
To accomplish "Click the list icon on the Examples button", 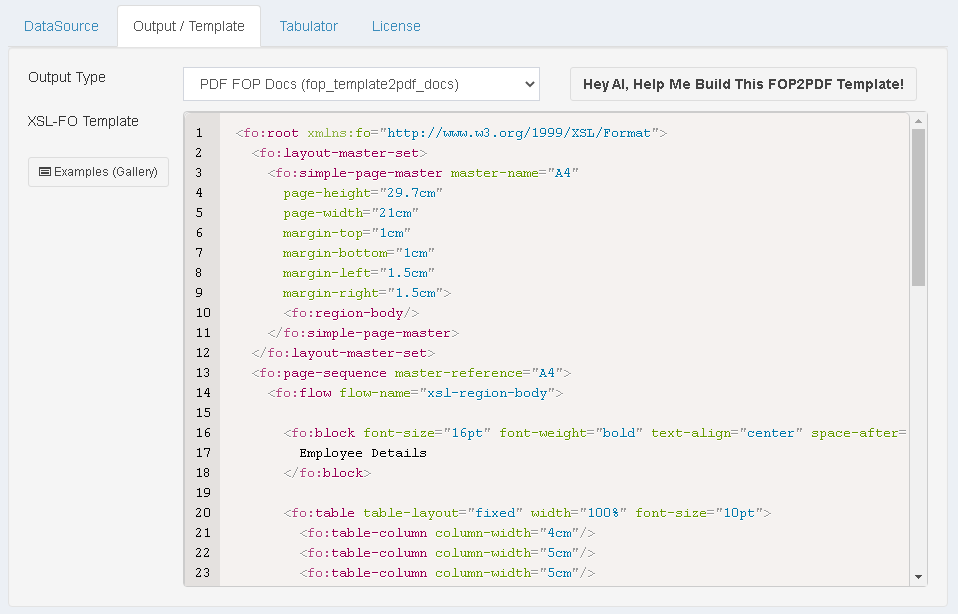I will coord(45,172).
